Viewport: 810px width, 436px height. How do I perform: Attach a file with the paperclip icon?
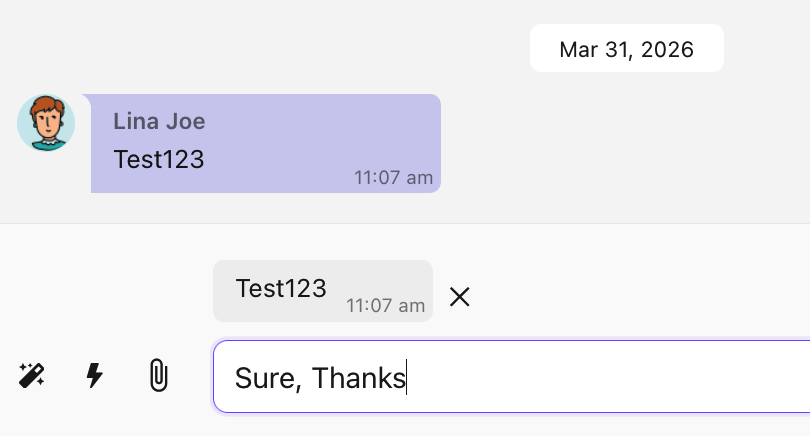click(157, 376)
